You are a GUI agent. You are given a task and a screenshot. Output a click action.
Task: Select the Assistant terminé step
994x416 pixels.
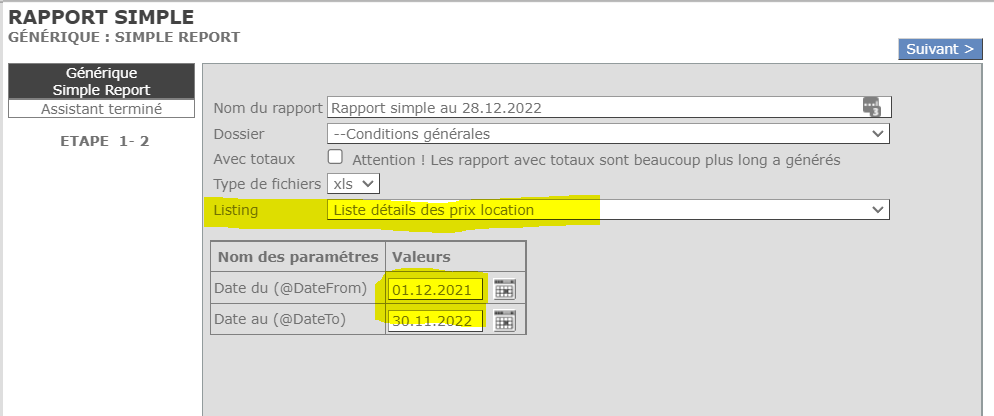tap(101, 109)
